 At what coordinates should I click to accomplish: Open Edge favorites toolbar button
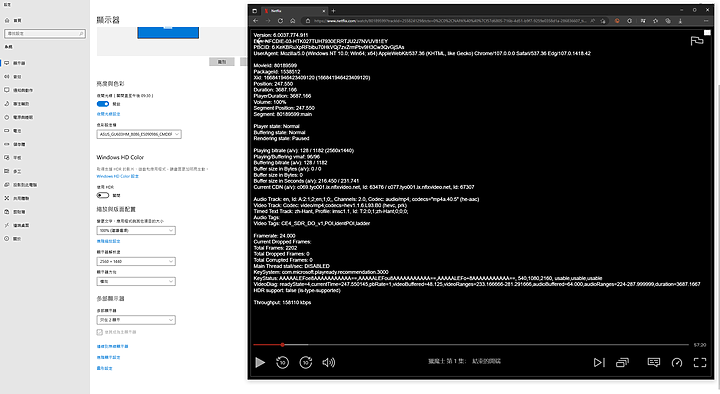655,21
